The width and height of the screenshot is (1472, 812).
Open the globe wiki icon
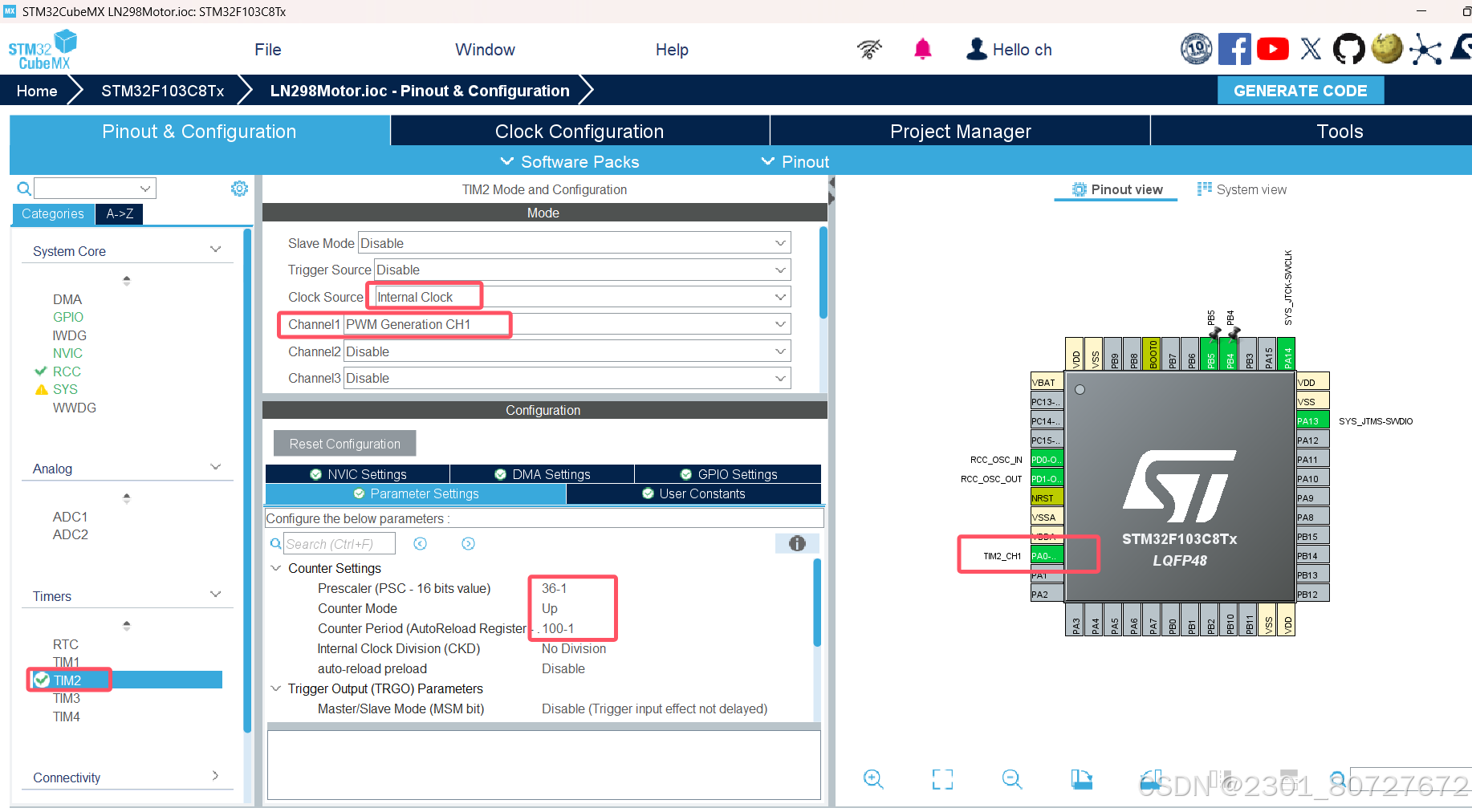coord(1387,49)
